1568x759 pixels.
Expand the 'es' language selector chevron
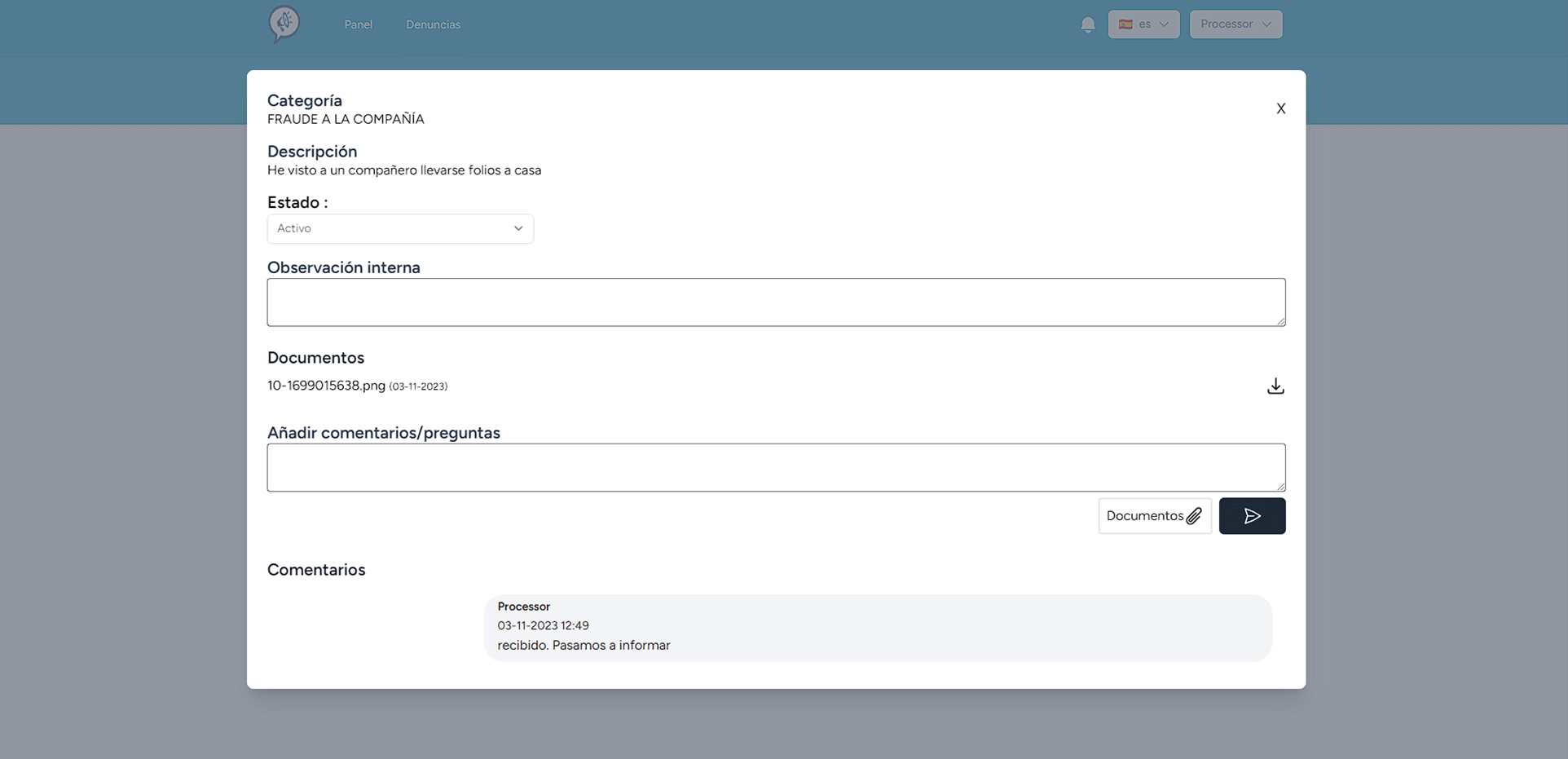1164,24
